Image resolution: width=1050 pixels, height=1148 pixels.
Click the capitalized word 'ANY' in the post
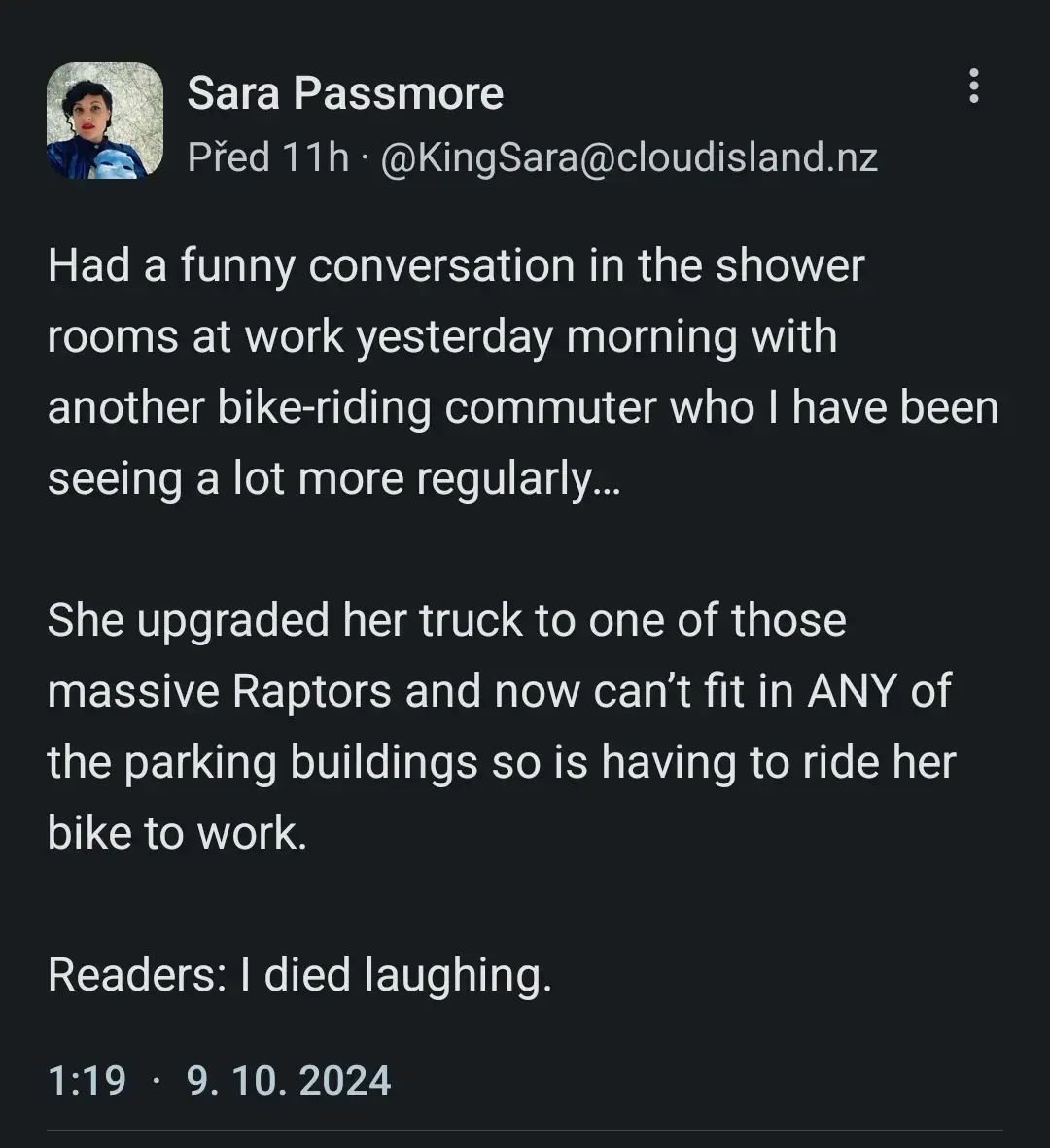(x=854, y=691)
